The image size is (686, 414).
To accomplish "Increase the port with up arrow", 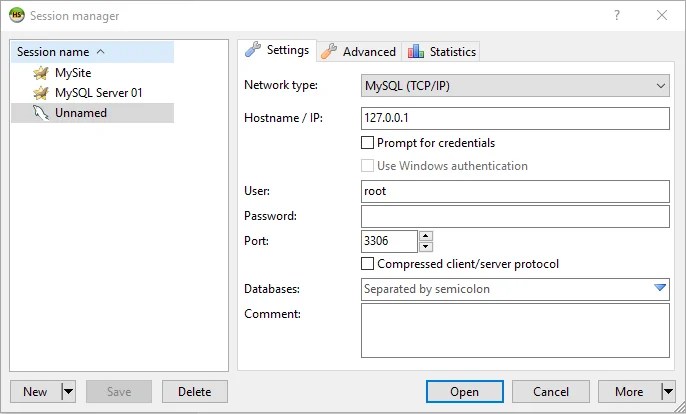I will coord(426,236).
